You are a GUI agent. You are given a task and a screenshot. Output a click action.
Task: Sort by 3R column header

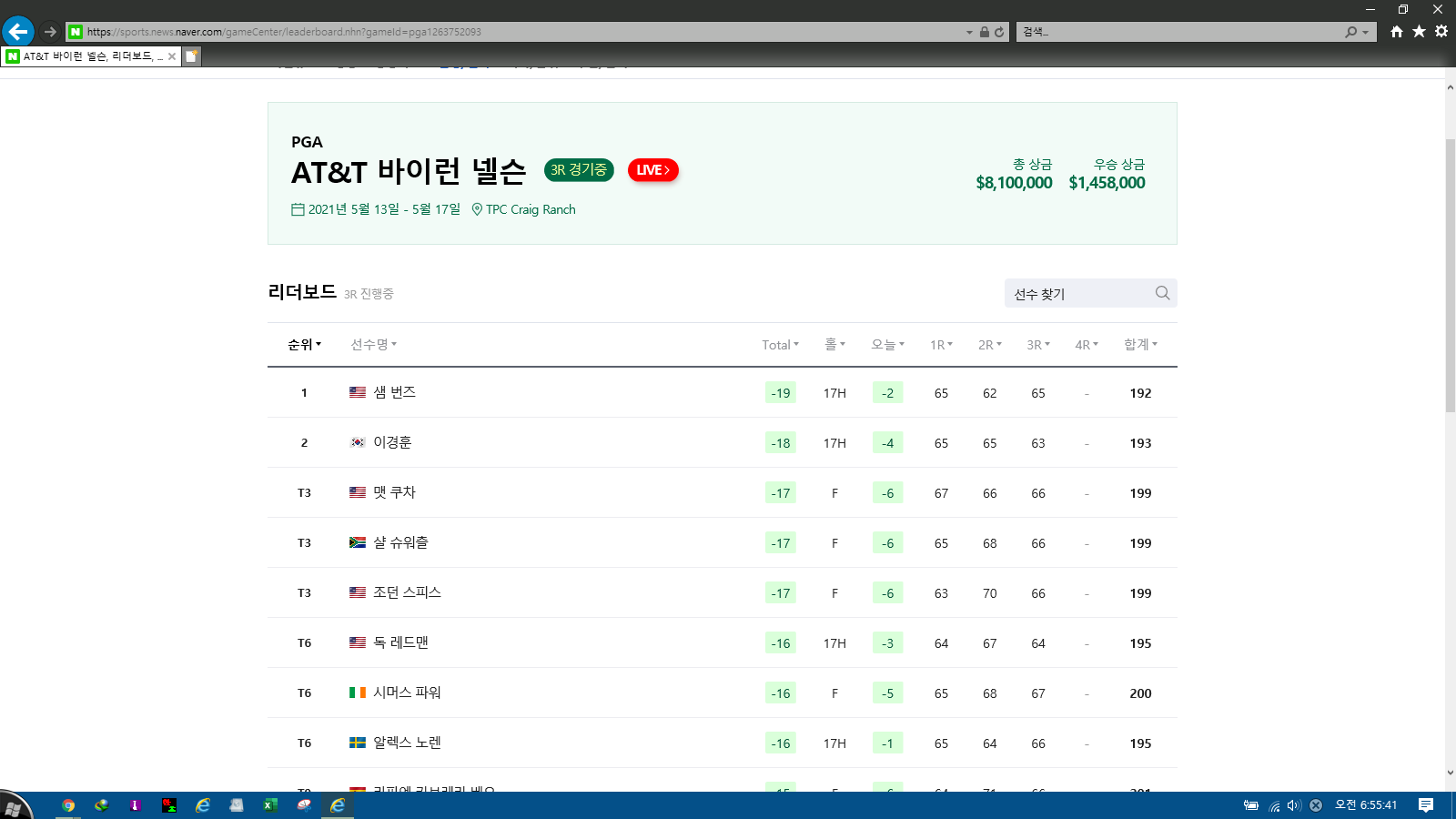click(1038, 345)
